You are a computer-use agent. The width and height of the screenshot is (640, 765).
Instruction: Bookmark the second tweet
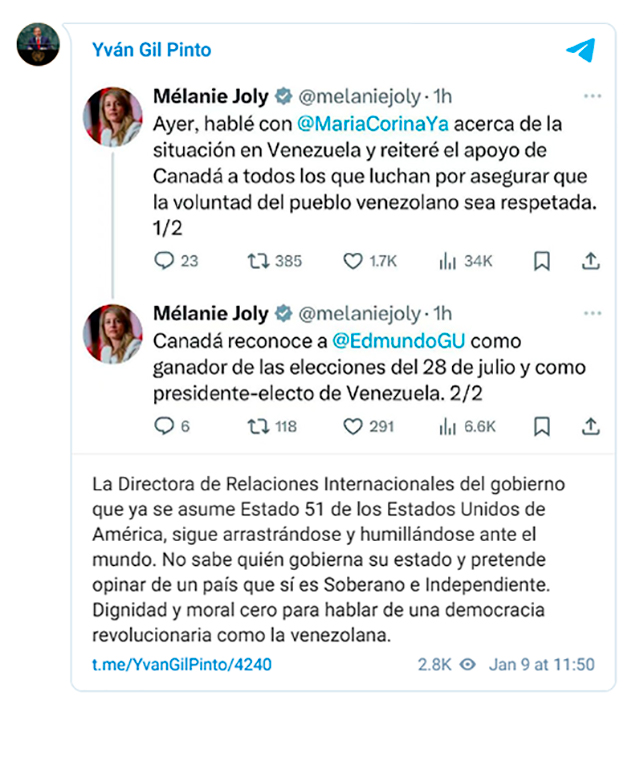541,426
